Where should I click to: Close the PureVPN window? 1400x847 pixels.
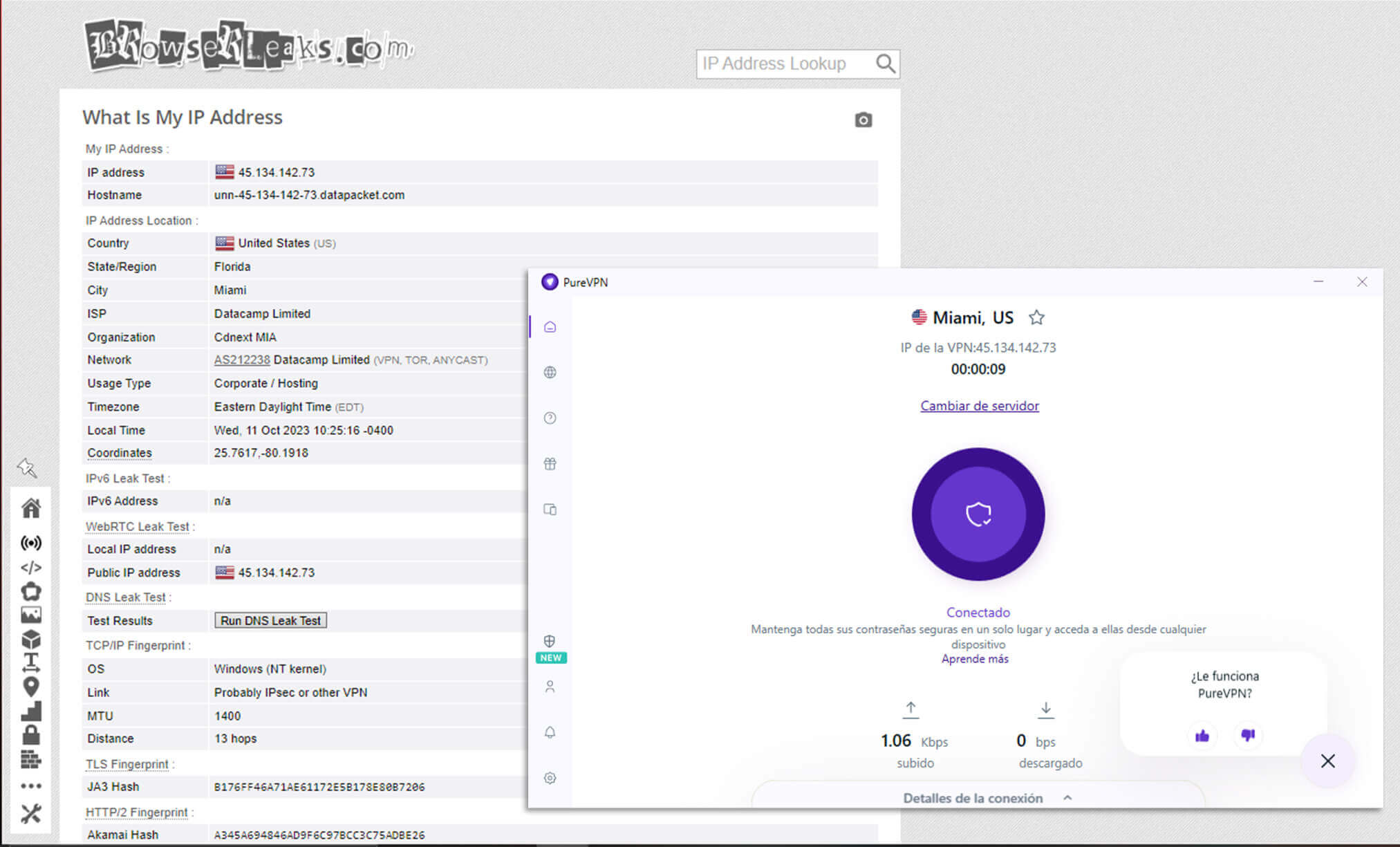tap(1362, 281)
